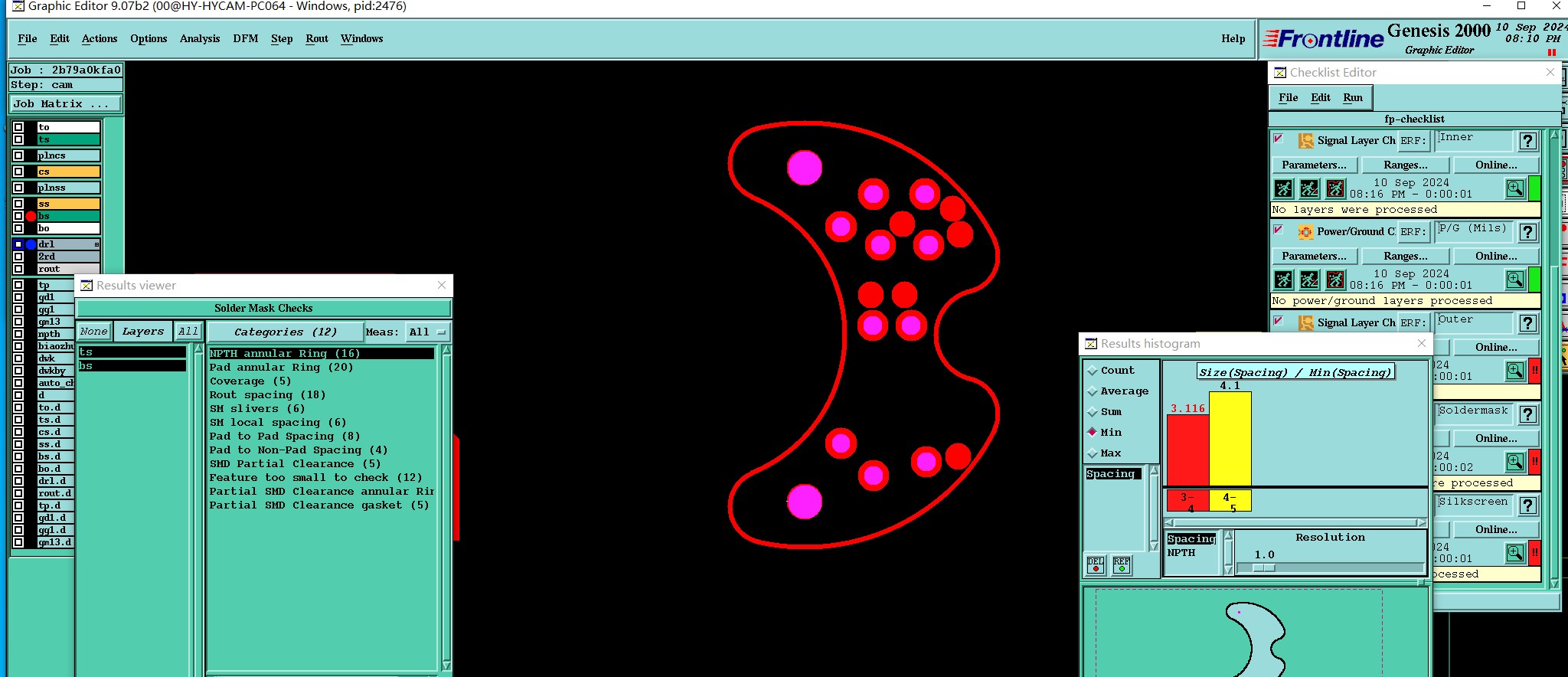Click first run icon in Power/Ground check row
The image size is (1568, 677).
(1284, 280)
